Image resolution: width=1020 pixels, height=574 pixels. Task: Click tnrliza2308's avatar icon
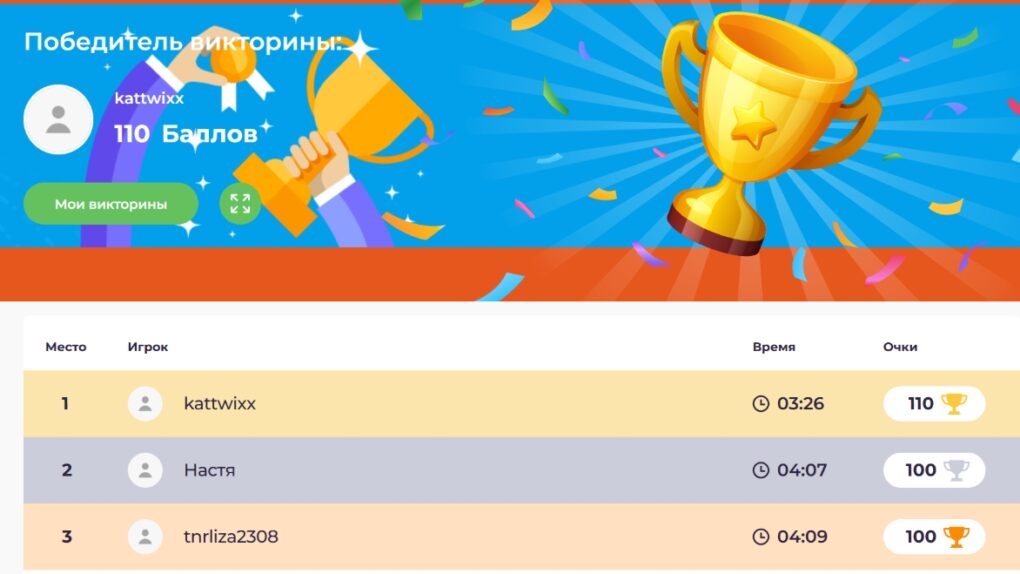[x=145, y=537]
